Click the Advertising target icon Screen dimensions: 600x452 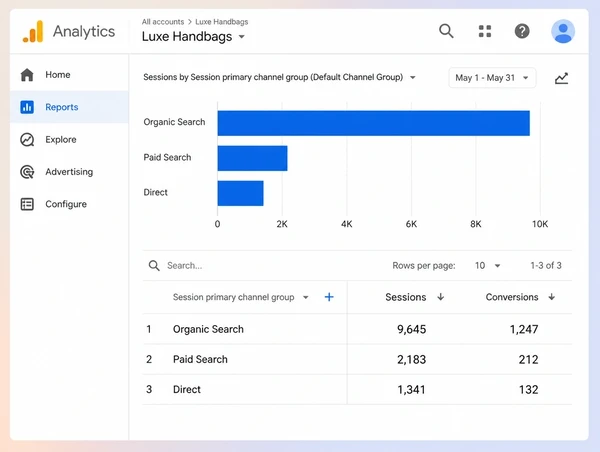coord(27,172)
